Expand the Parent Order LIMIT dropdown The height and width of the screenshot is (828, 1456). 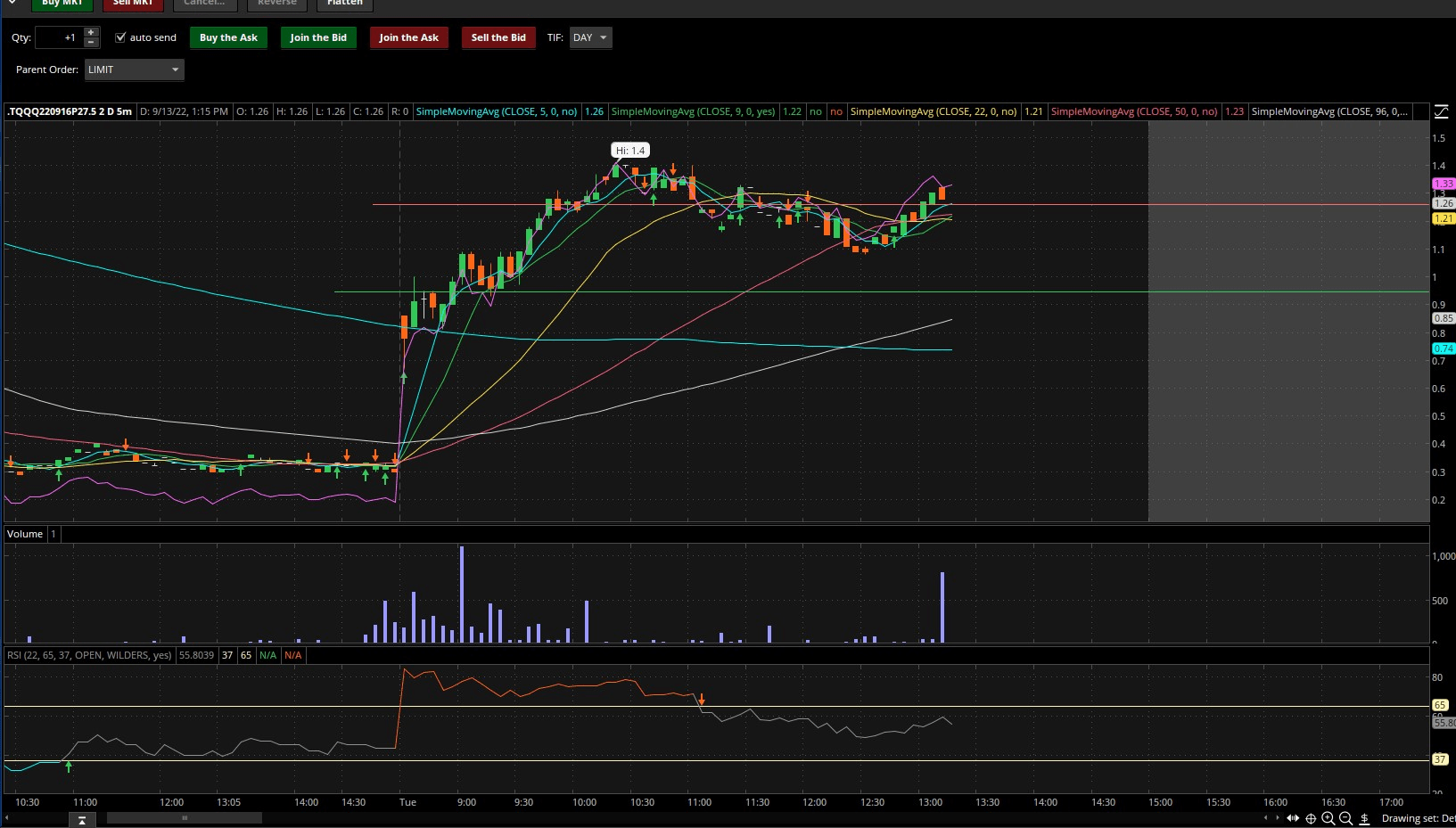click(134, 70)
